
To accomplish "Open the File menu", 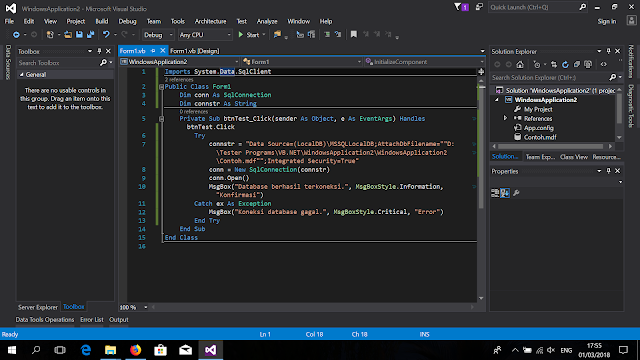I will [x=9, y=21].
